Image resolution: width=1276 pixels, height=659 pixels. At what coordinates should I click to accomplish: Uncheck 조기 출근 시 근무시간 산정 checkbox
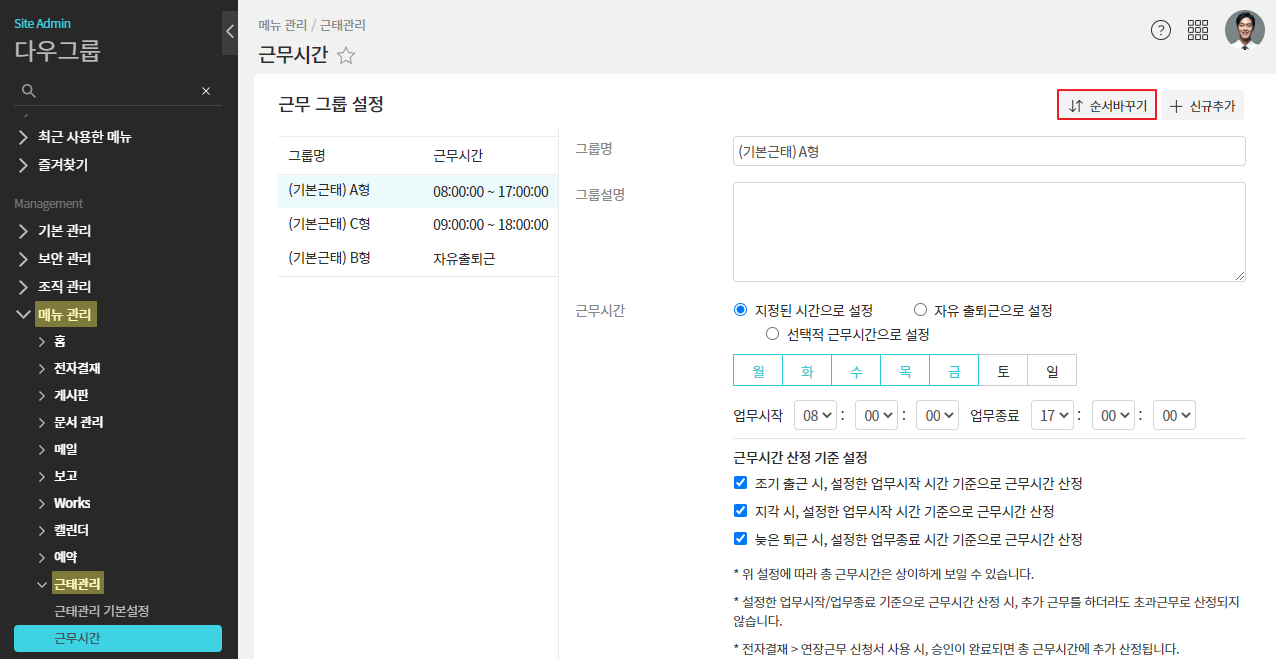click(741, 483)
